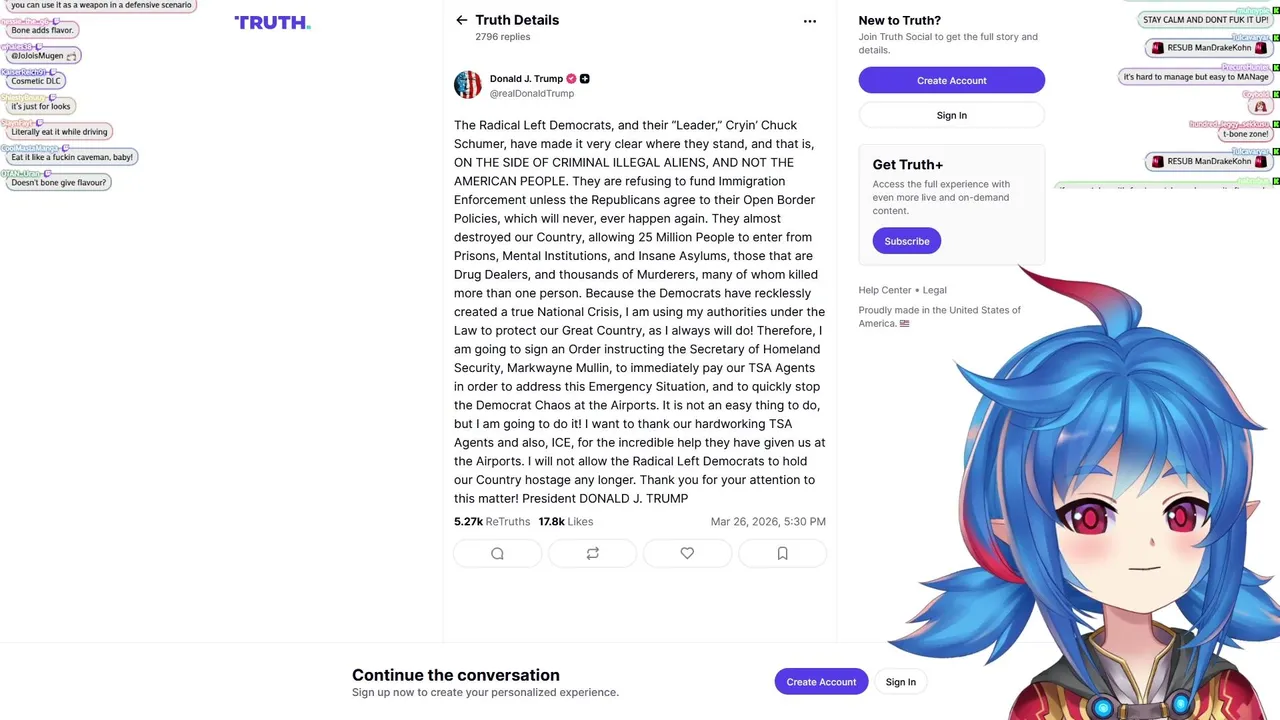Click the plus badge beside the username
Screen dimensions: 1280x720
click(x=585, y=79)
